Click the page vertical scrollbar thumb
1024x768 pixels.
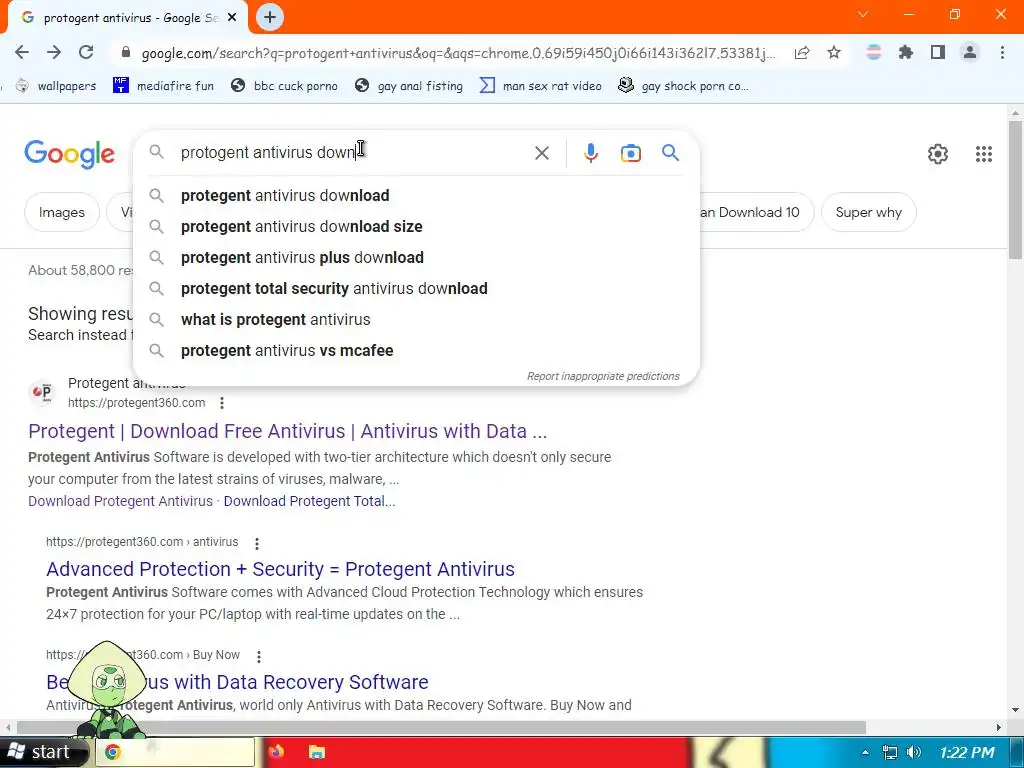click(1015, 189)
